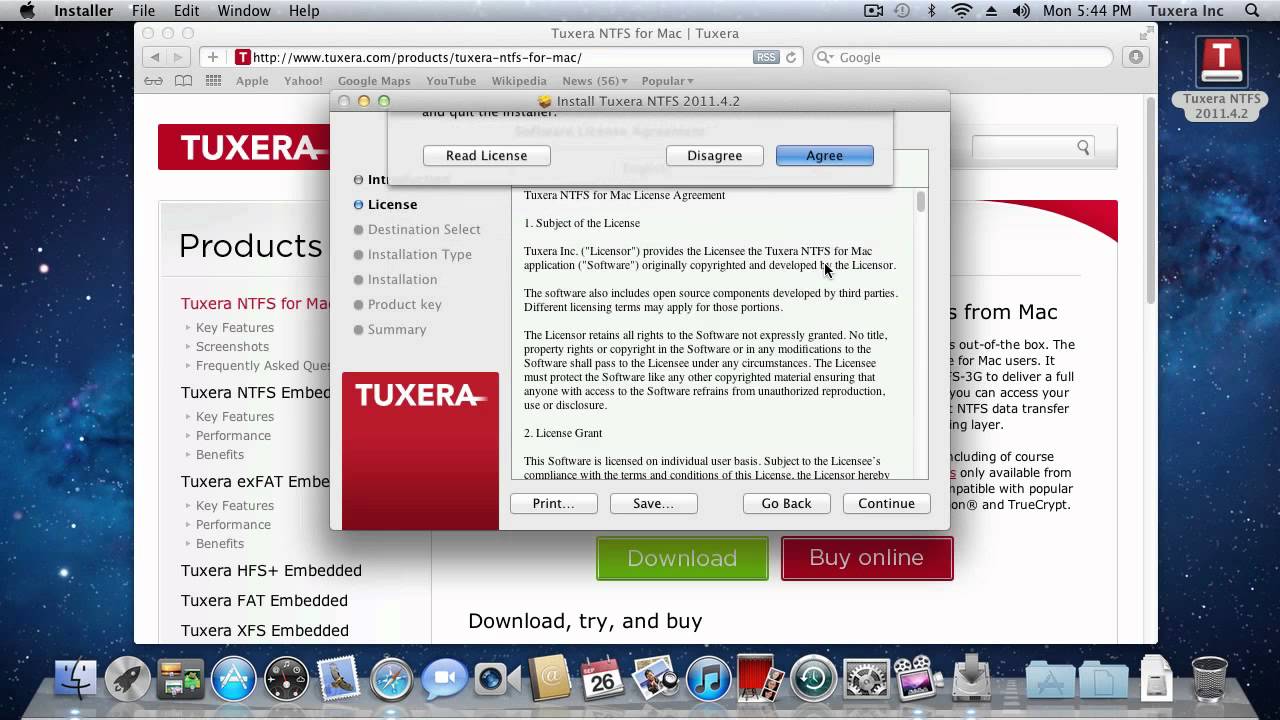Open the Apple bookmark link
Image resolution: width=1280 pixels, height=720 pixels.
tap(252, 81)
